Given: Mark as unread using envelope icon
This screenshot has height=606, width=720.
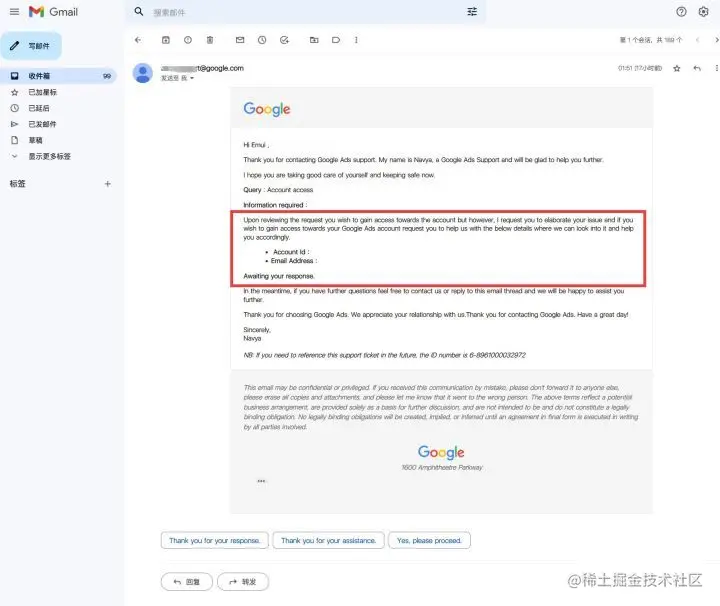Looking at the screenshot, I should point(240,40).
